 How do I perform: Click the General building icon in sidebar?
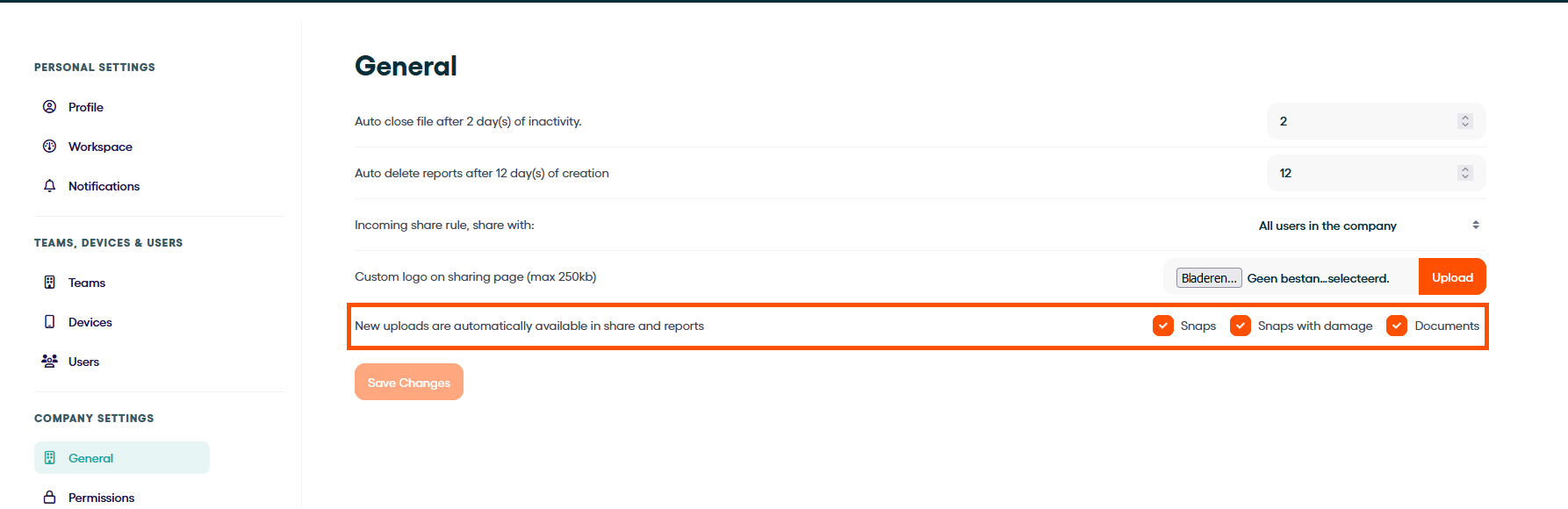coord(49,458)
